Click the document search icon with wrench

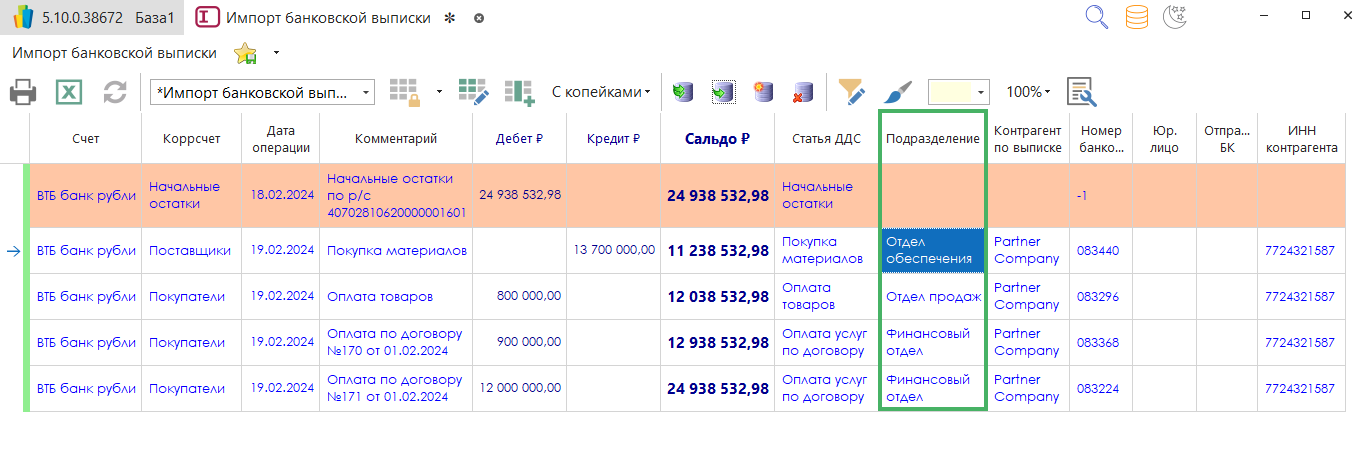point(1082,92)
